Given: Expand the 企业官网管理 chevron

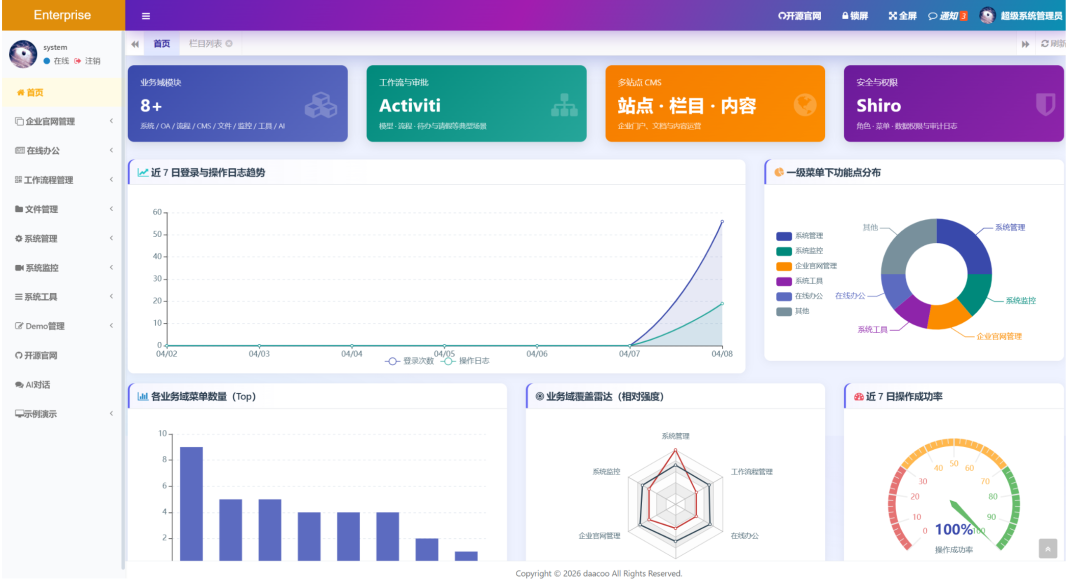Looking at the screenshot, I should [x=112, y=121].
